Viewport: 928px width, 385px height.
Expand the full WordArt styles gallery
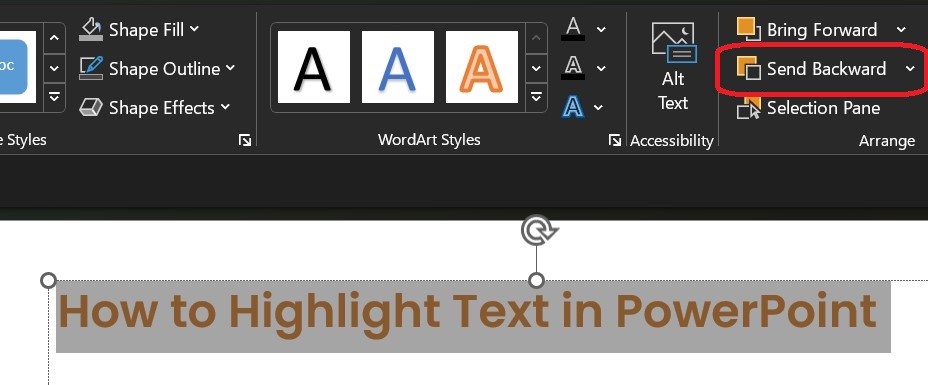tap(536, 97)
